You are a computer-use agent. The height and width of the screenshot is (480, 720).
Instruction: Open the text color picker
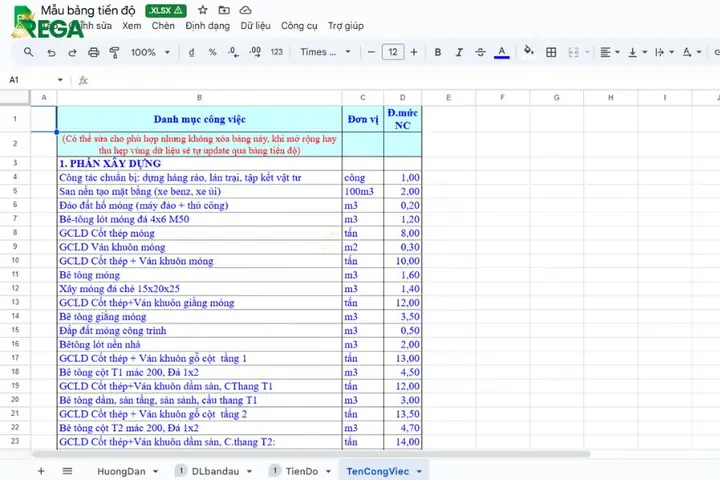coord(501,52)
